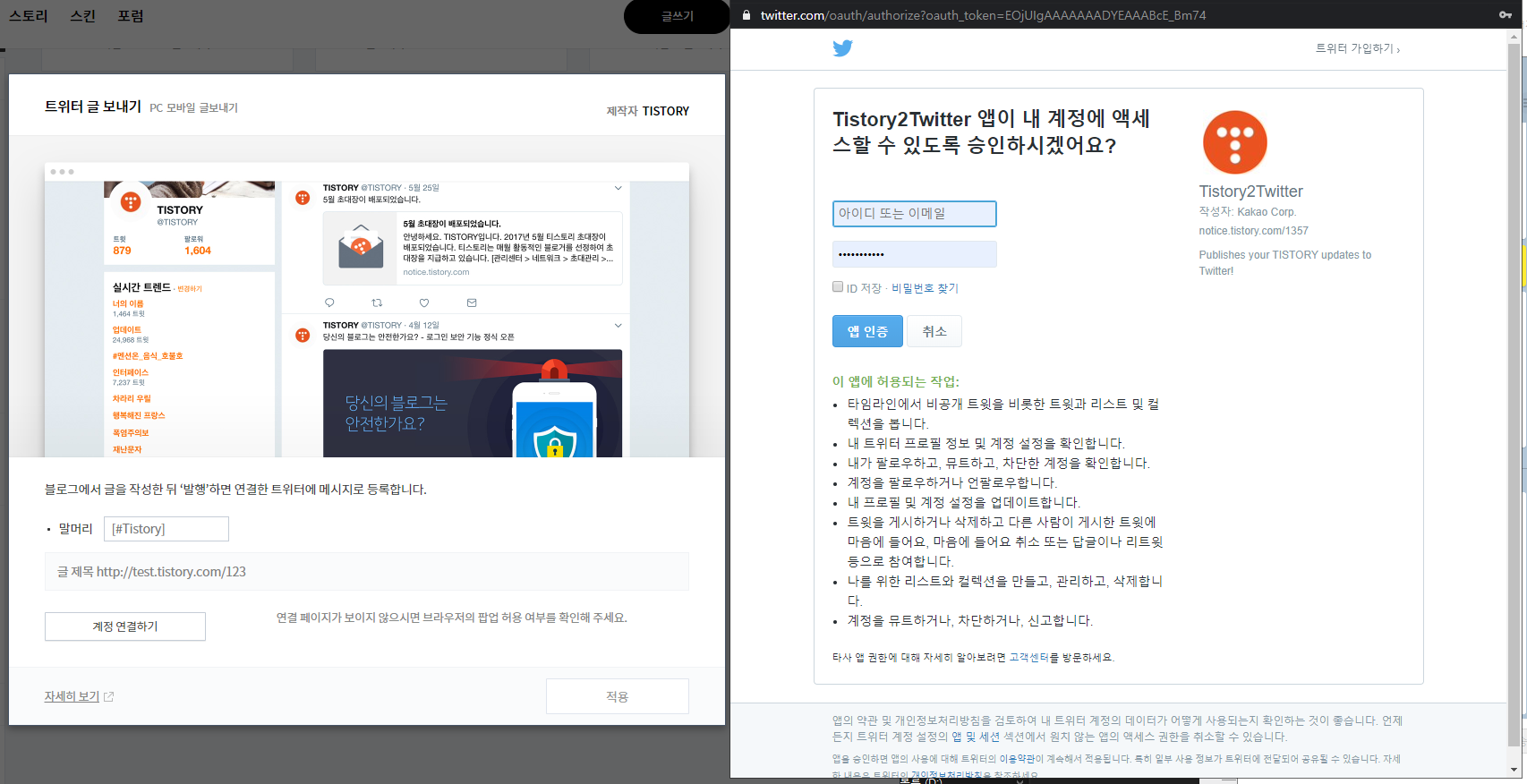Click retweet icon under preview tweet
The image size is (1527, 784).
(x=377, y=303)
